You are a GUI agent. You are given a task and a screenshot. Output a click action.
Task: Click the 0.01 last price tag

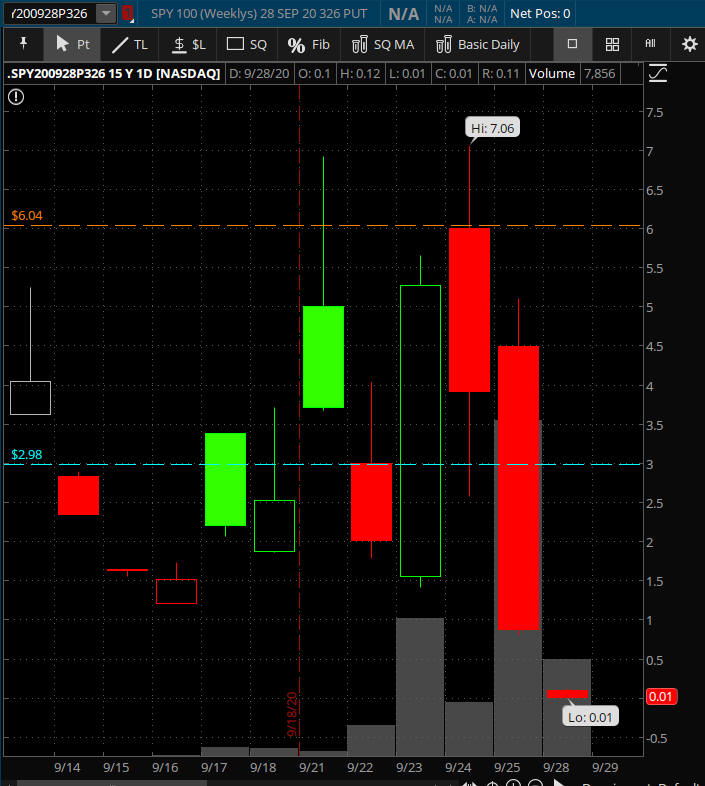[x=661, y=696]
